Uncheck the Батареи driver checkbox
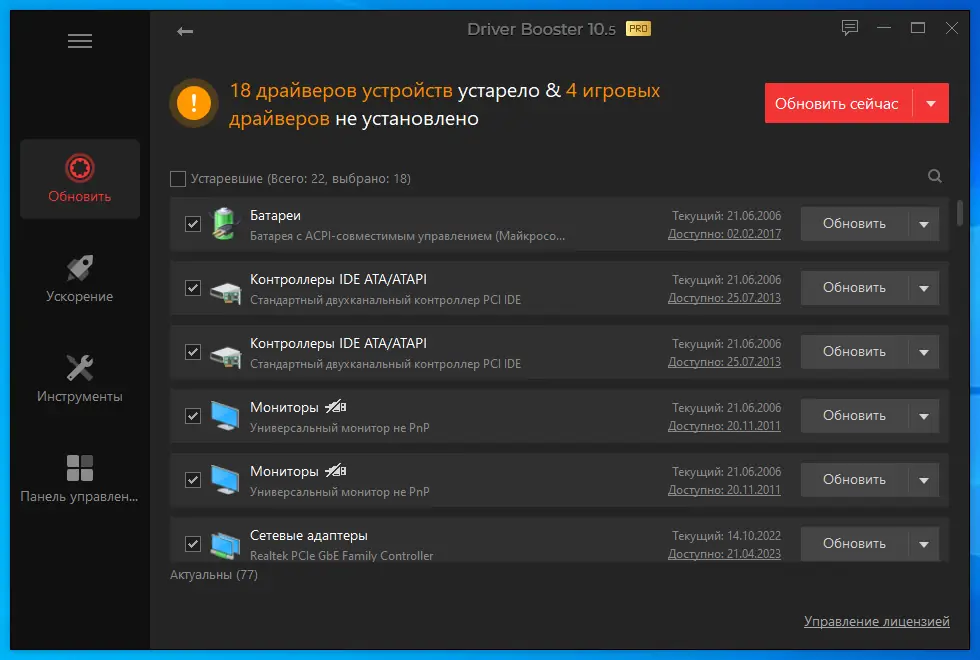The image size is (980, 660). click(192, 224)
